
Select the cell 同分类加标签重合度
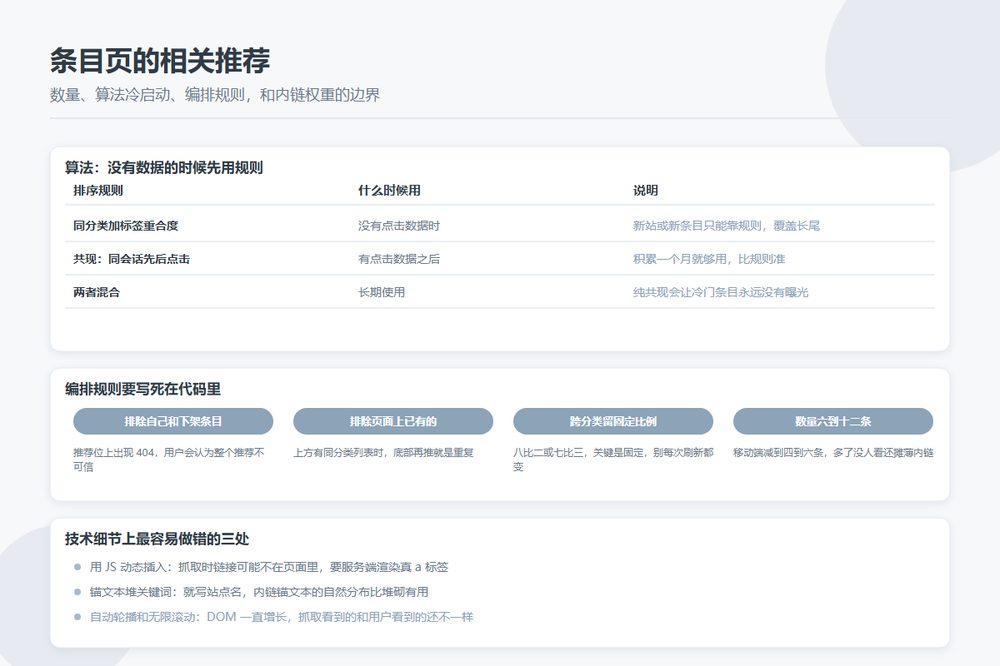(126, 225)
